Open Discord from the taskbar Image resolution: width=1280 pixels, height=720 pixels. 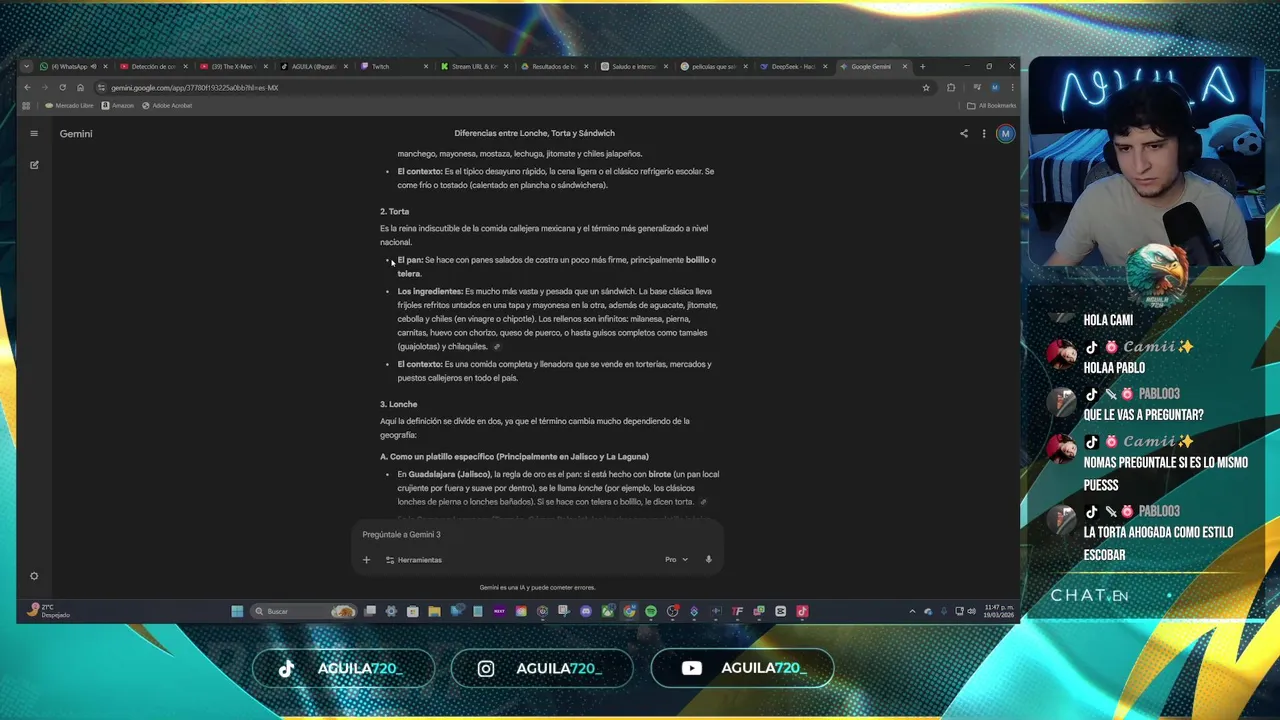click(586, 611)
